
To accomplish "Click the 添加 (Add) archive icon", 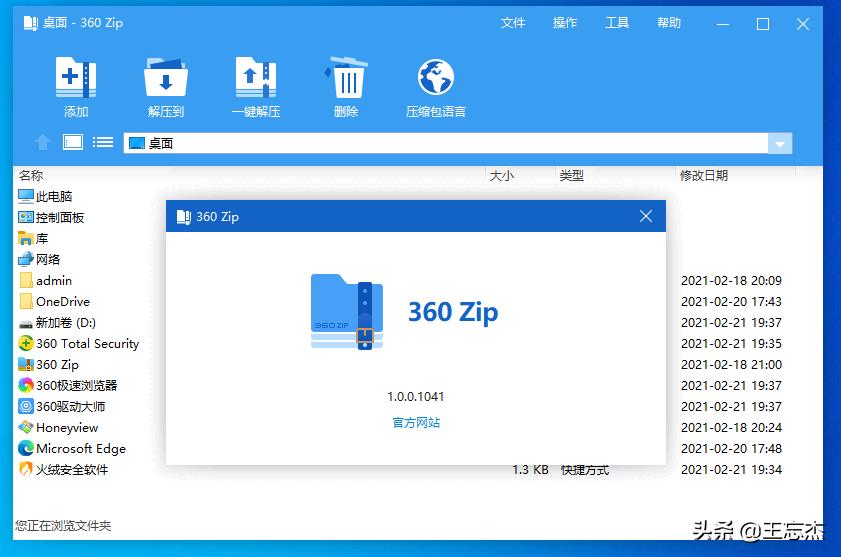I will click(x=76, y=77).
